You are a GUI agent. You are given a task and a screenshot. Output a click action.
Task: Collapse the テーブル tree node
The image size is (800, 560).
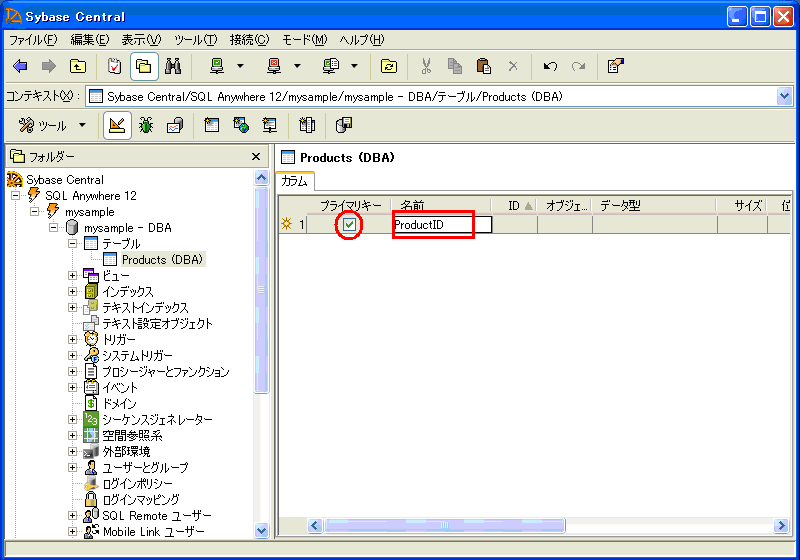coord(73,244)
